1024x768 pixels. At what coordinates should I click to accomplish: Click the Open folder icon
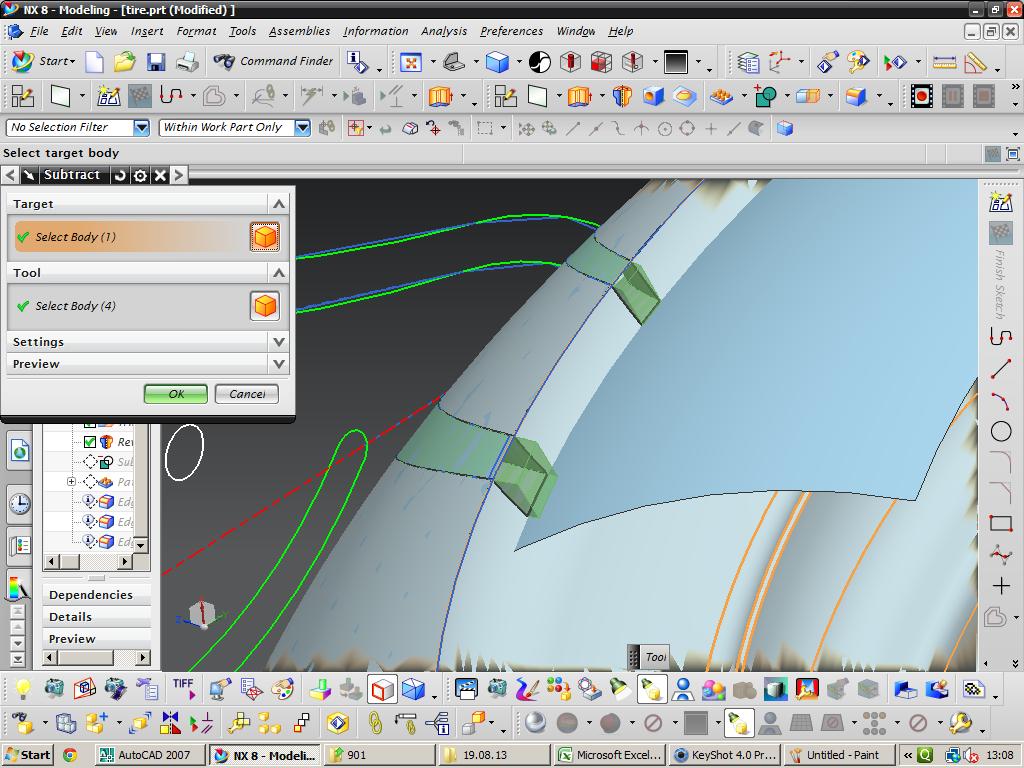tap(125, 62)
